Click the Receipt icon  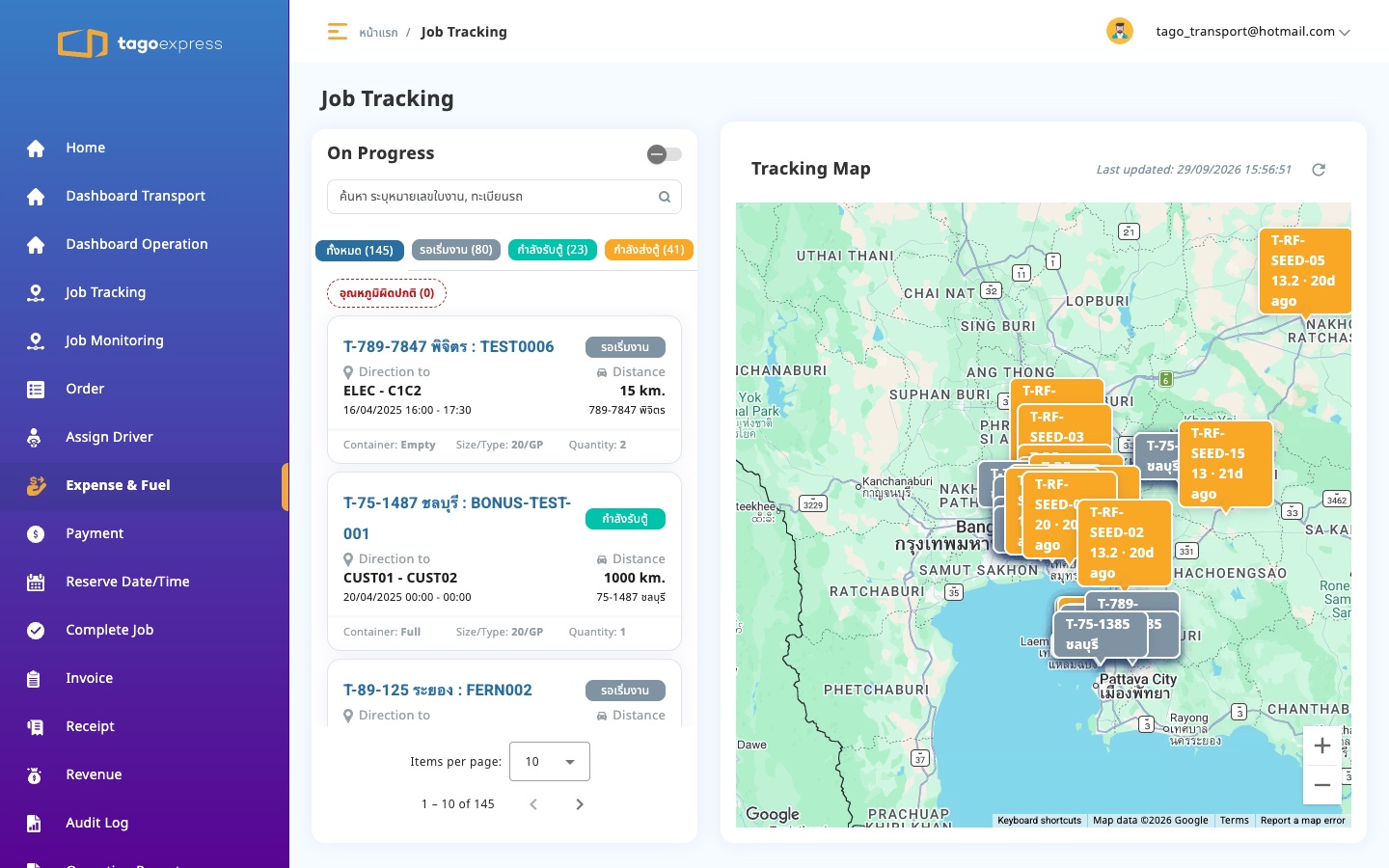(36, 727)
